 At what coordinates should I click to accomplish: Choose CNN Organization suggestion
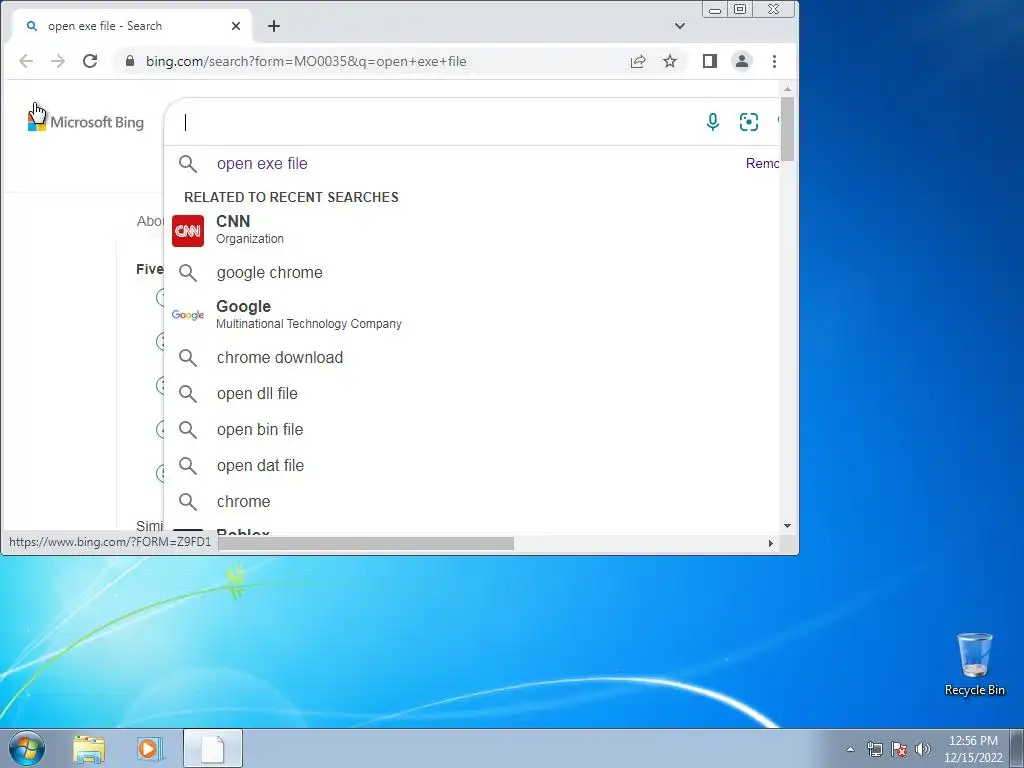pyautogui.click(x=472, y=230)
